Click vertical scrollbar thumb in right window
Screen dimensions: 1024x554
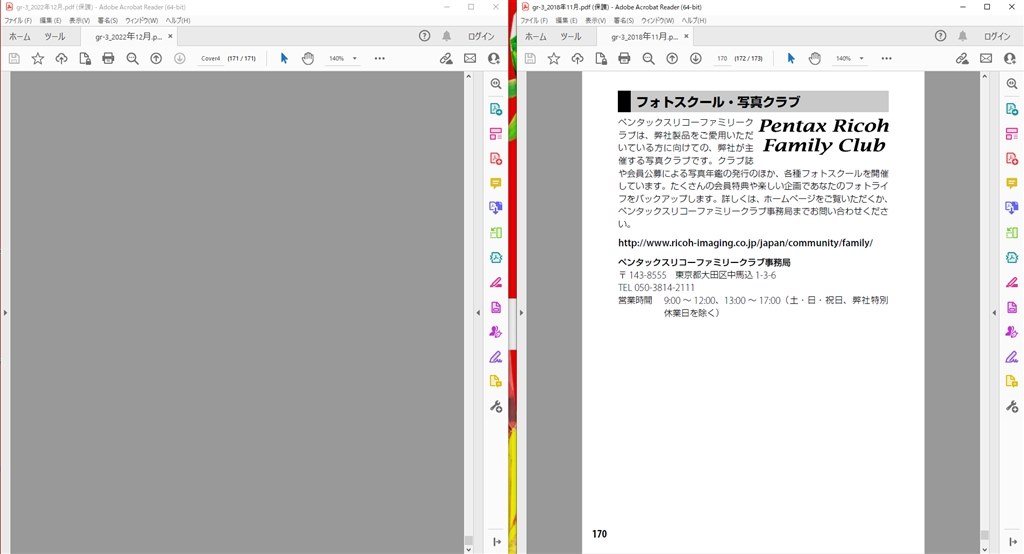tap(984, 534)
